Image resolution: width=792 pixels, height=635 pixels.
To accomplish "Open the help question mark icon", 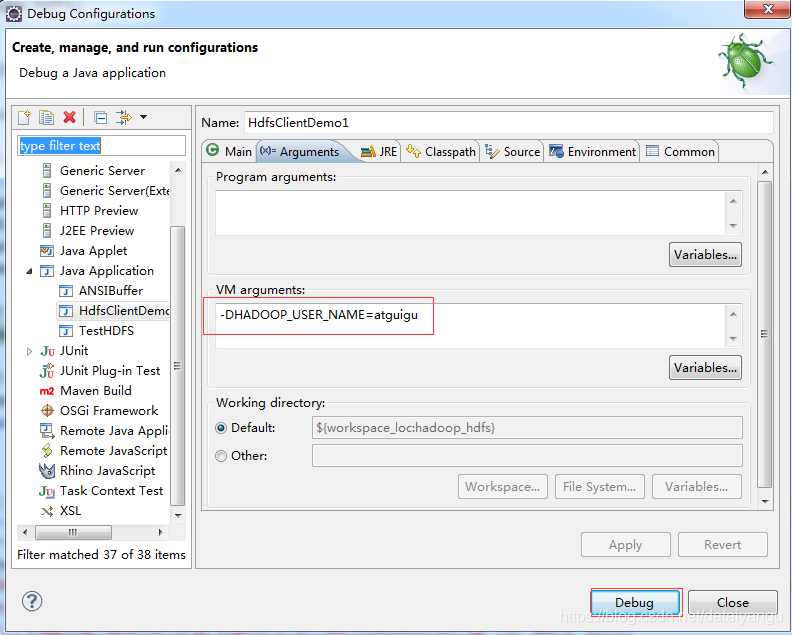I will click(32, 601).
